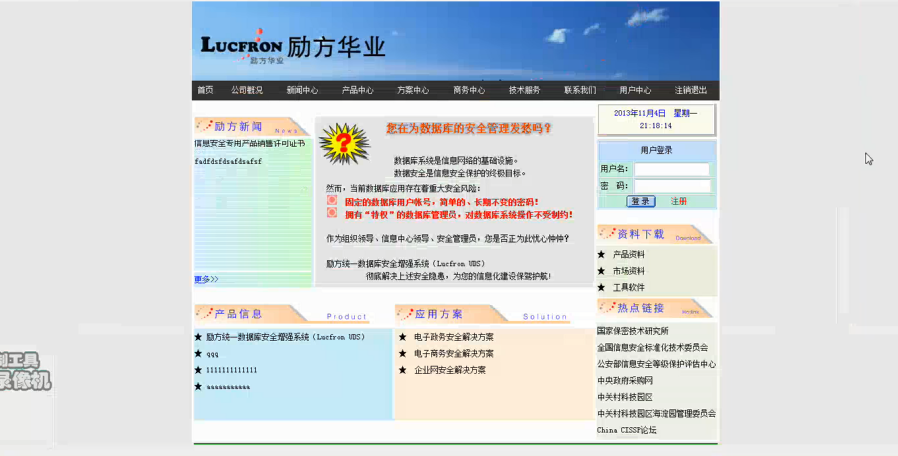The width and height of the screenshot is (898, 456).
Task: Visit 中关村科技园区 link
Action: [x=625, y=397]
